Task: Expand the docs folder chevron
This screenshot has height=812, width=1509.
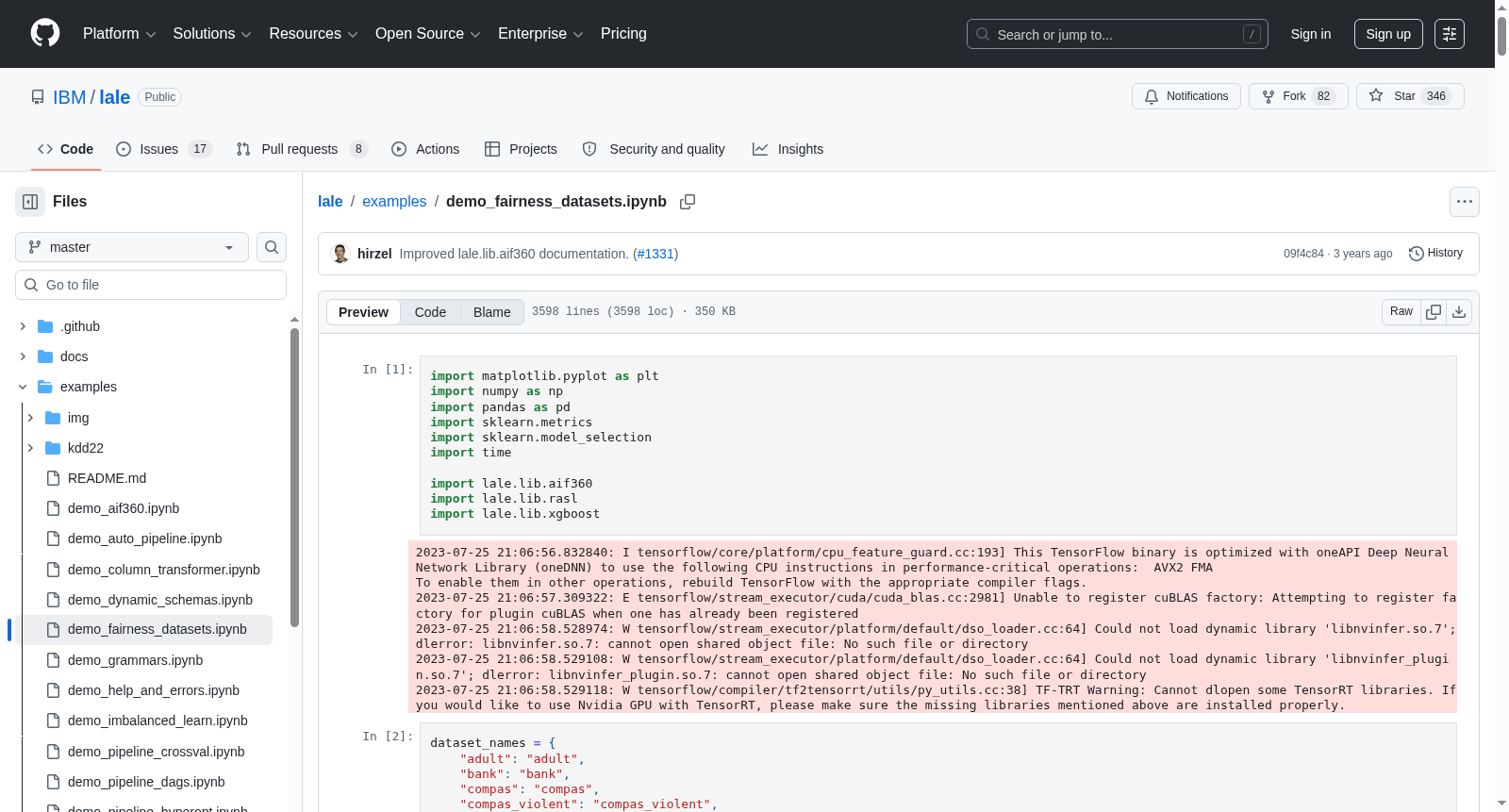Action: coord(23,356)
